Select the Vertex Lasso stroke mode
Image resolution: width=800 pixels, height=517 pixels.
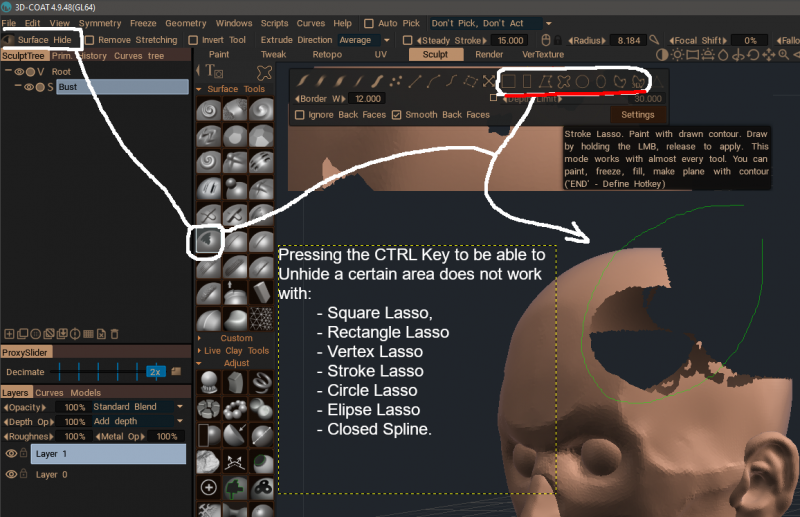pyautogui.click(x=545, y=80)
